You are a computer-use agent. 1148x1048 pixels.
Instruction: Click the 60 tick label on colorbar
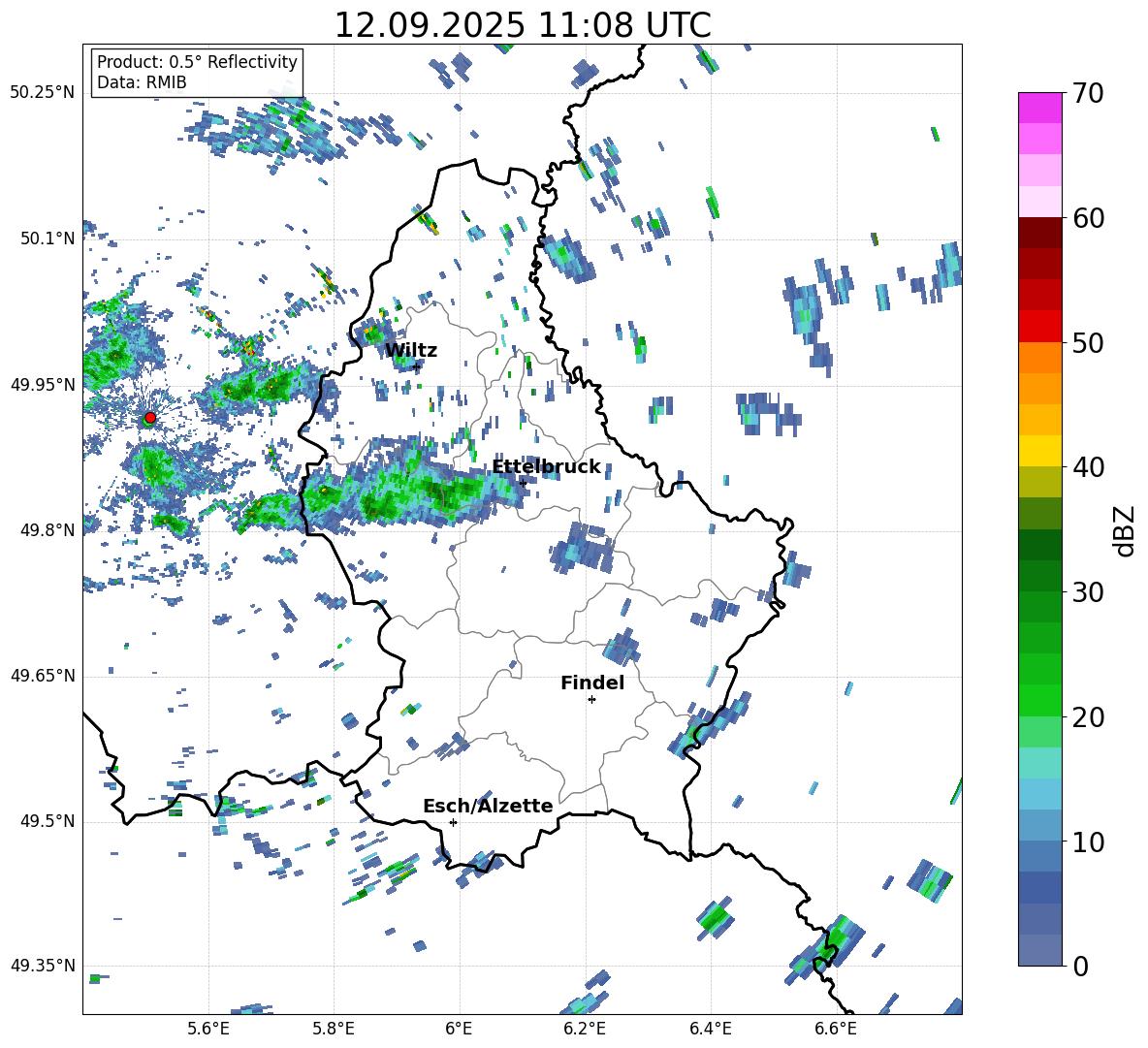[x=1088, y=218]
